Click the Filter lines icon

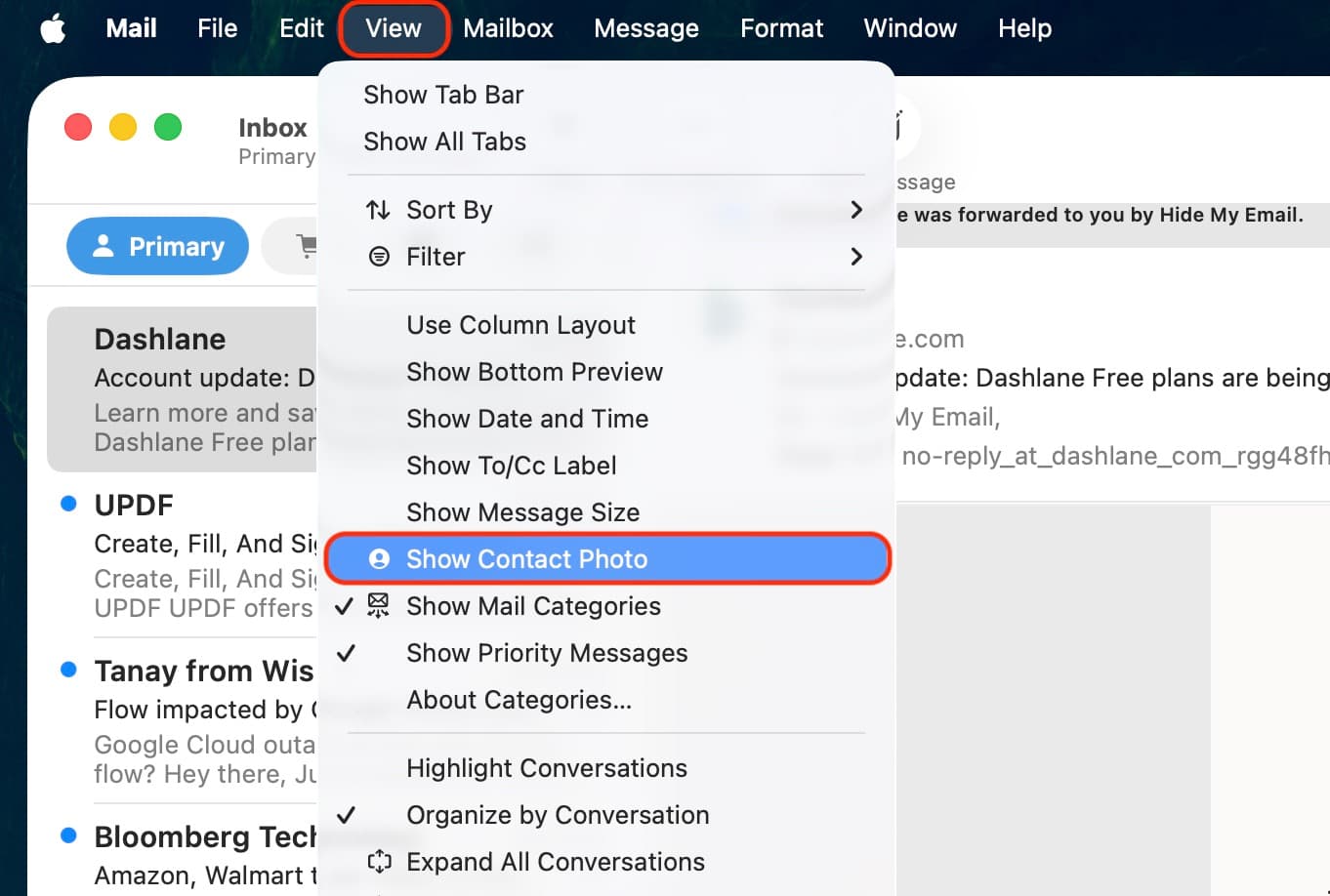(379, 257)
